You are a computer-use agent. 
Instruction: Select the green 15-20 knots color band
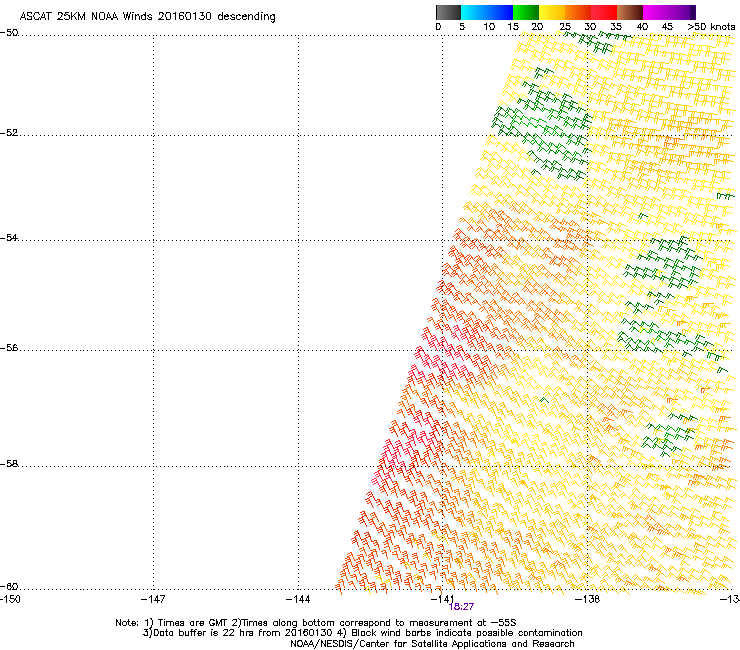(526, 12)
